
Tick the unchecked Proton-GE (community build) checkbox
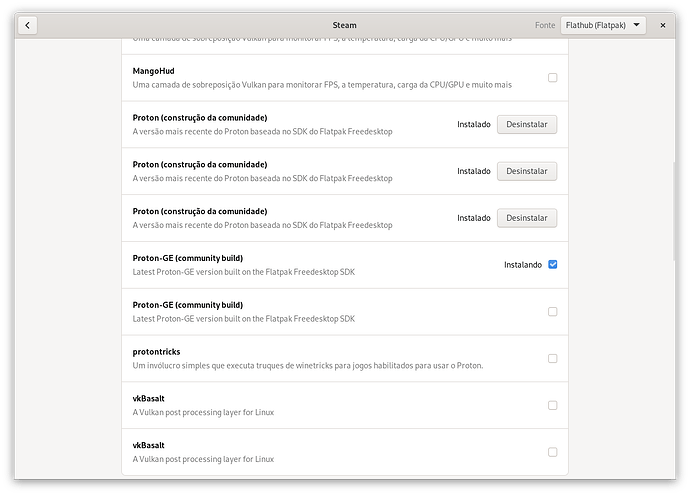[x=553, y=312]
